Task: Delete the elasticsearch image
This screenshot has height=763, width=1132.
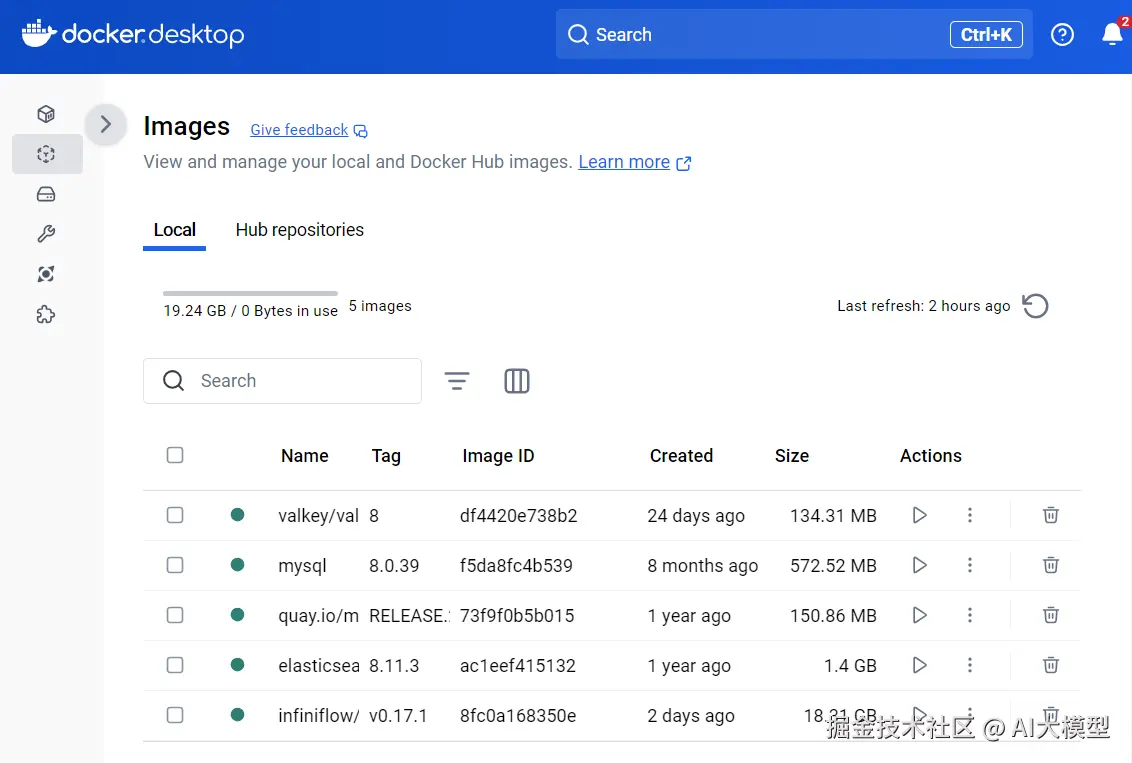Action: tap(1050, 665)
